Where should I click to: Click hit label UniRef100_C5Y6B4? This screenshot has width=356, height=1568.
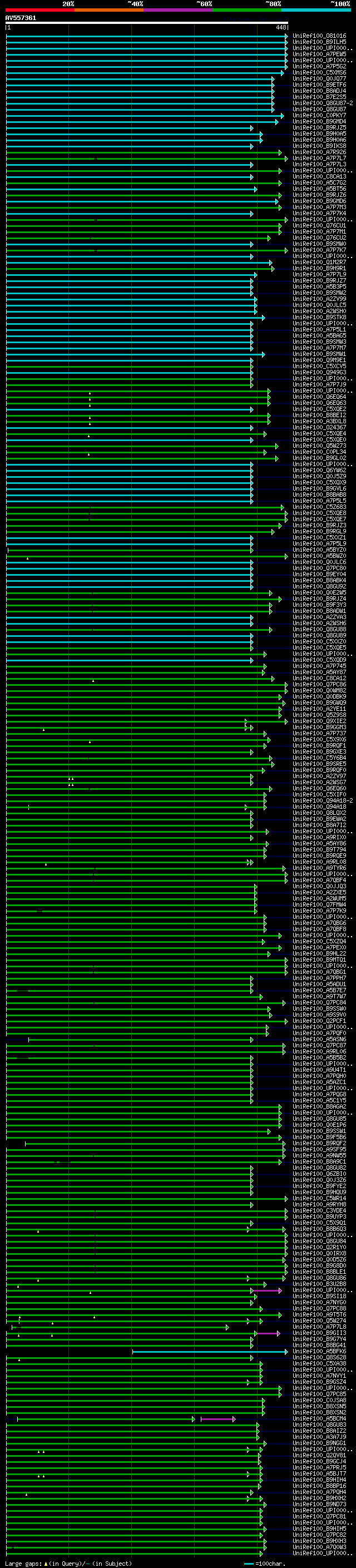319,758
